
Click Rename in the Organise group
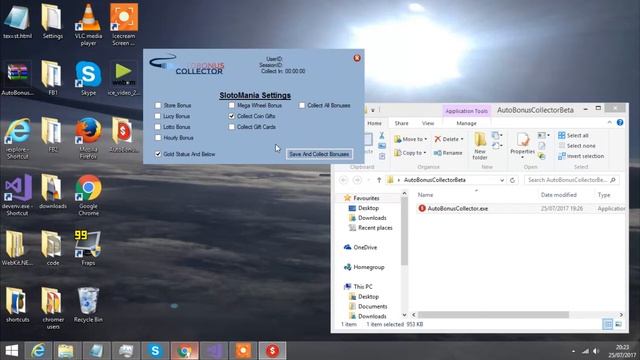pos(448,153)
